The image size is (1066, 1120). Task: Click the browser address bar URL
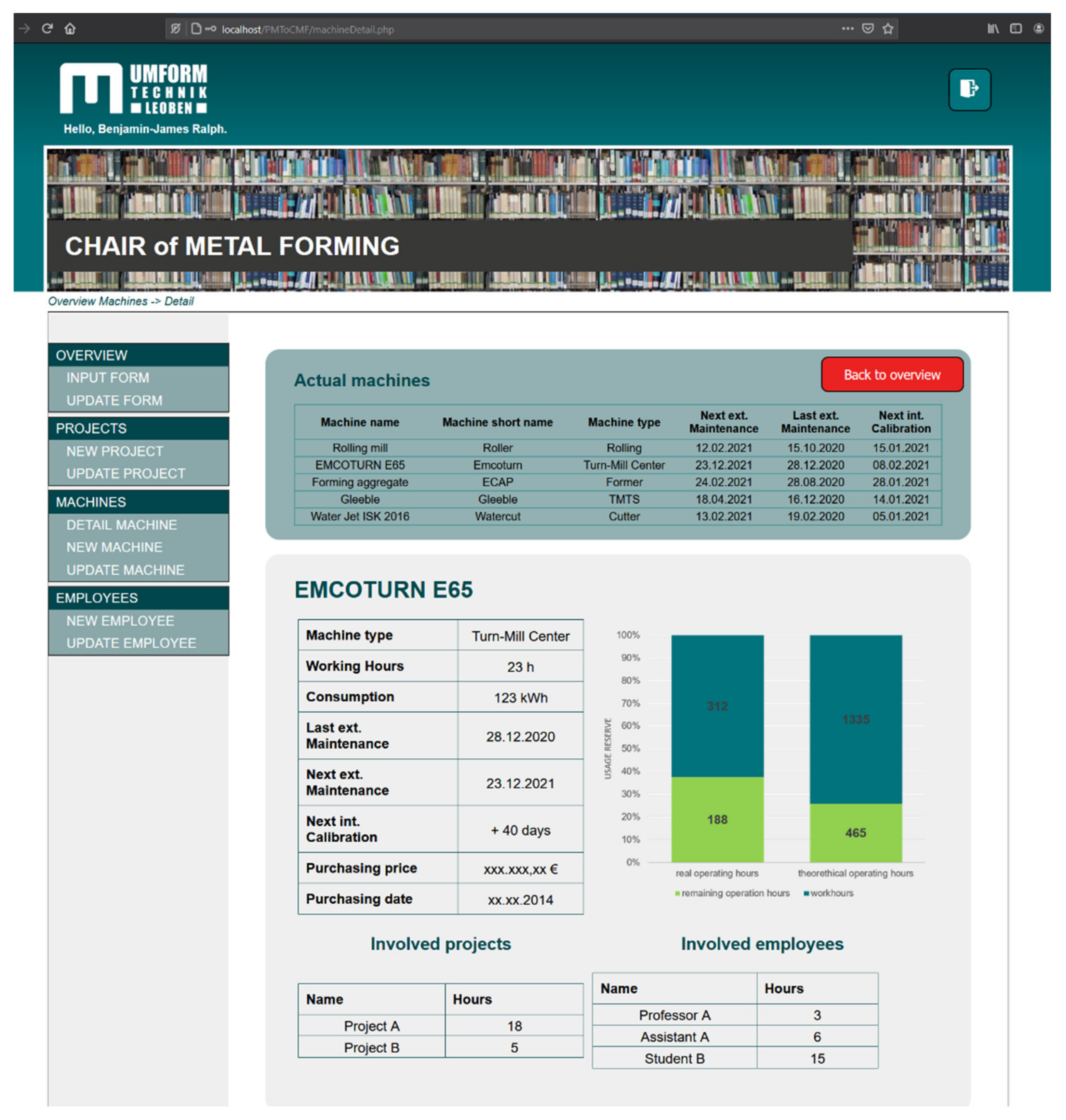pos(307,29)
